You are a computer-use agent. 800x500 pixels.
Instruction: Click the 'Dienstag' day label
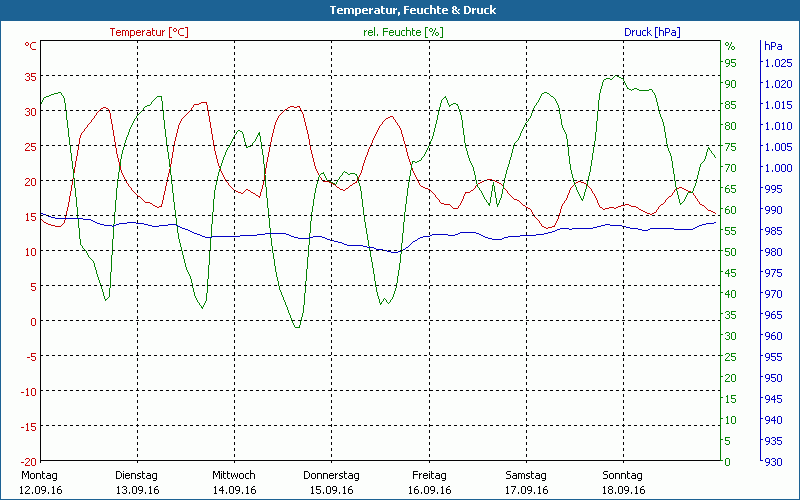click(136, 476)
